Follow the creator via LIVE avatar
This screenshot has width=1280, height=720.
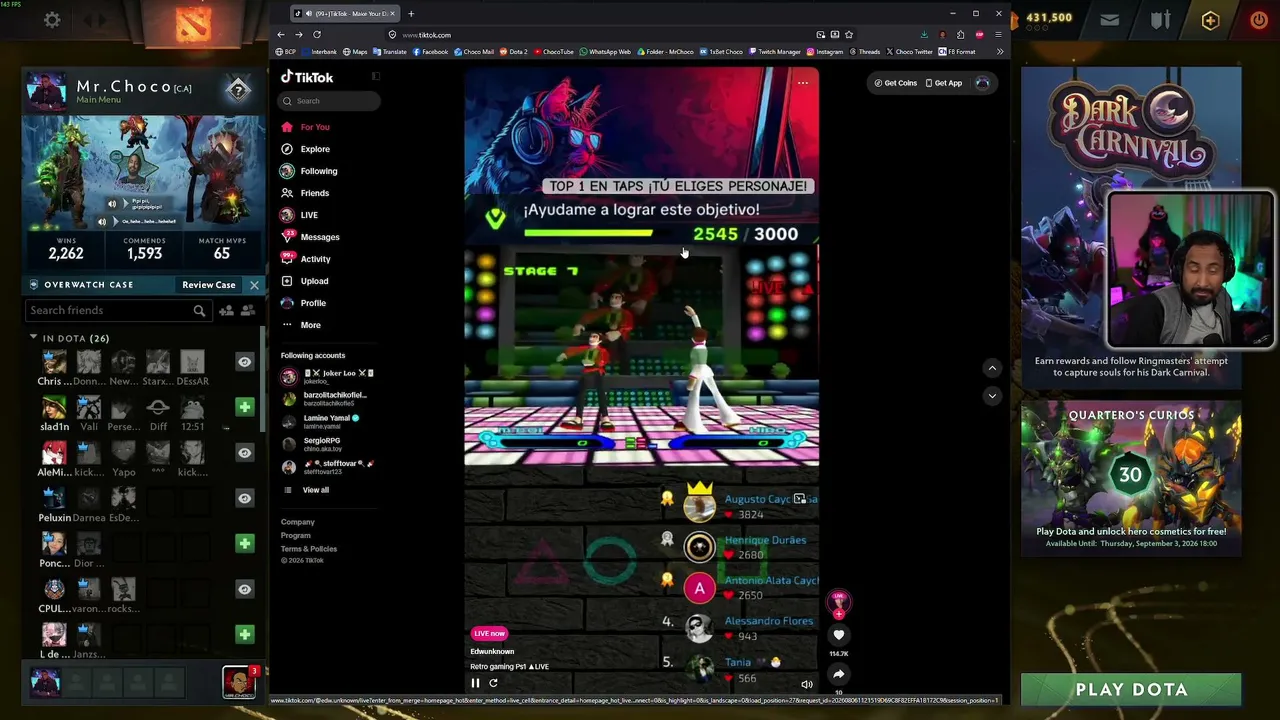tap(839, 603)
